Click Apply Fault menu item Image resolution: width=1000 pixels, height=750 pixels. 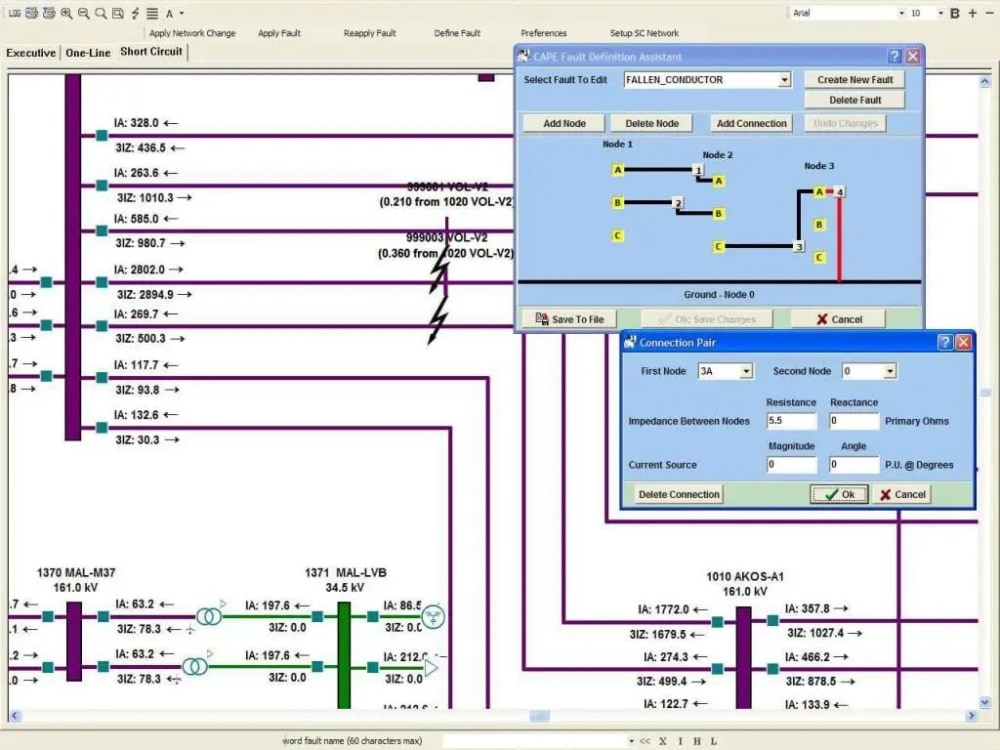(279, 33)
